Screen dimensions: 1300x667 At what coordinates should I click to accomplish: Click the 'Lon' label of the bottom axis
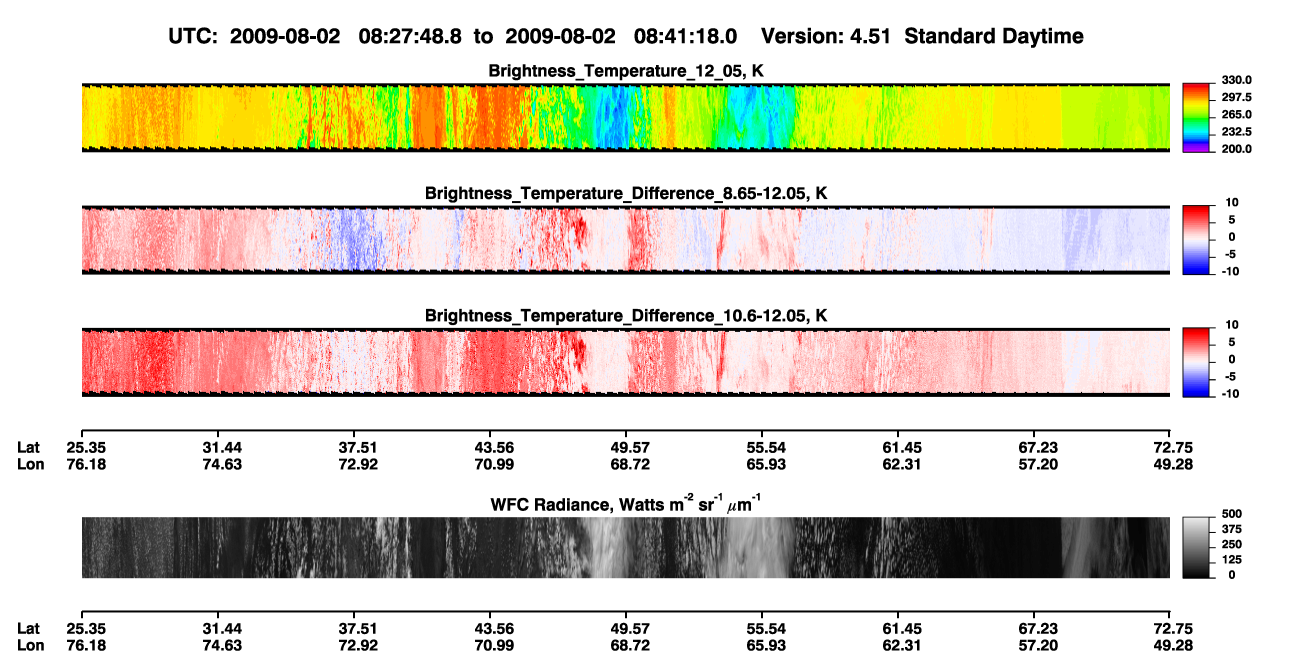point(30,646)
